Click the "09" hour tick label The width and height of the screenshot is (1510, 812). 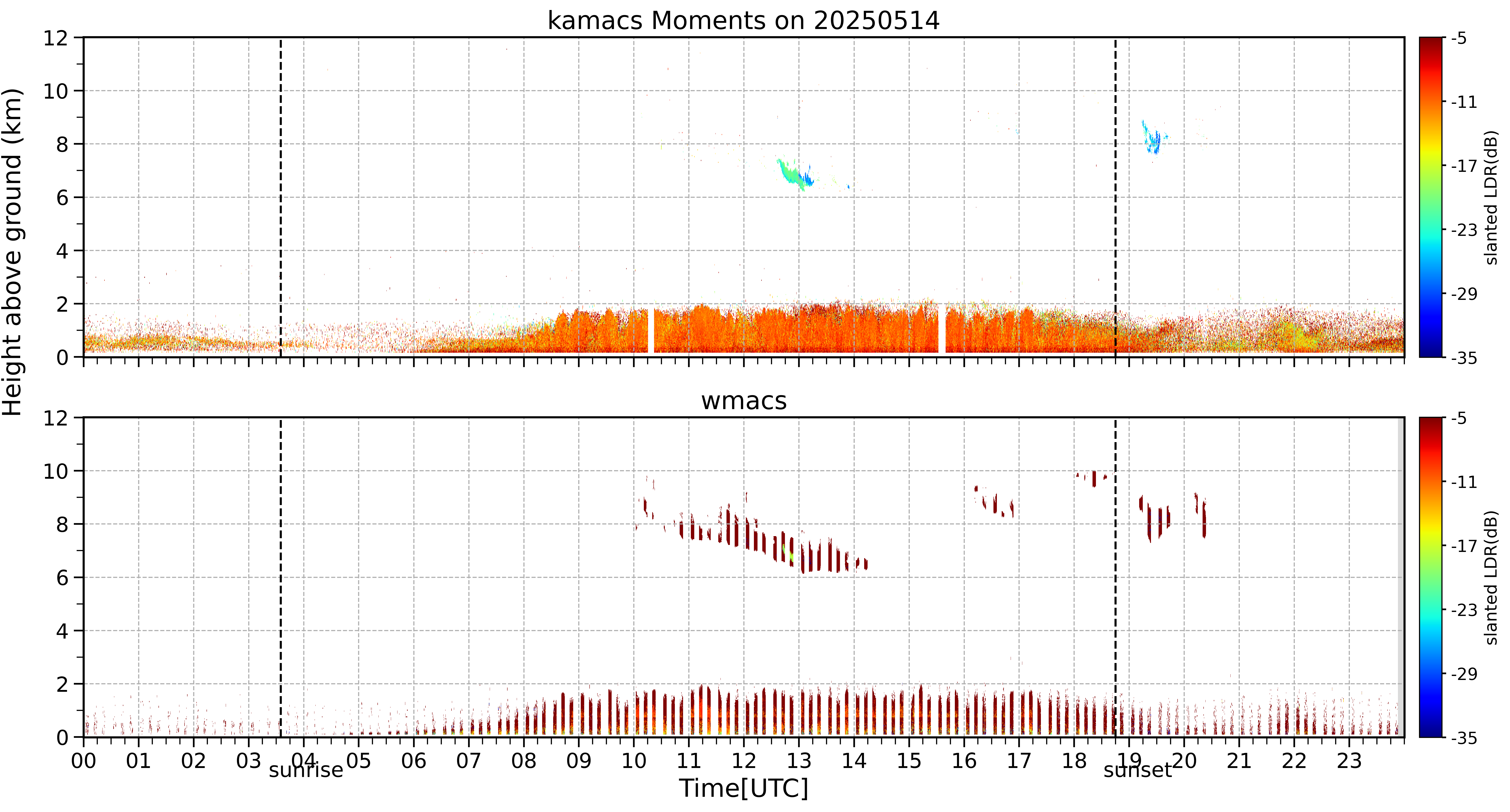(579, 761)
